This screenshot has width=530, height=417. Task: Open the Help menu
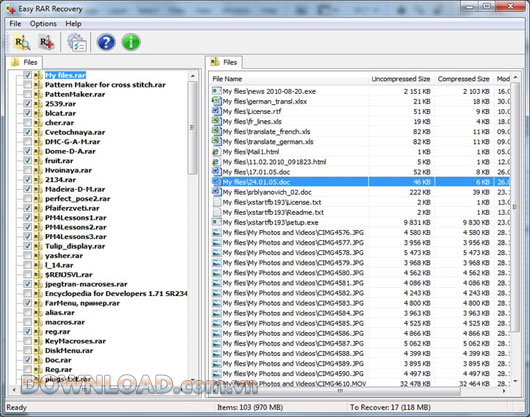point(73,24)
